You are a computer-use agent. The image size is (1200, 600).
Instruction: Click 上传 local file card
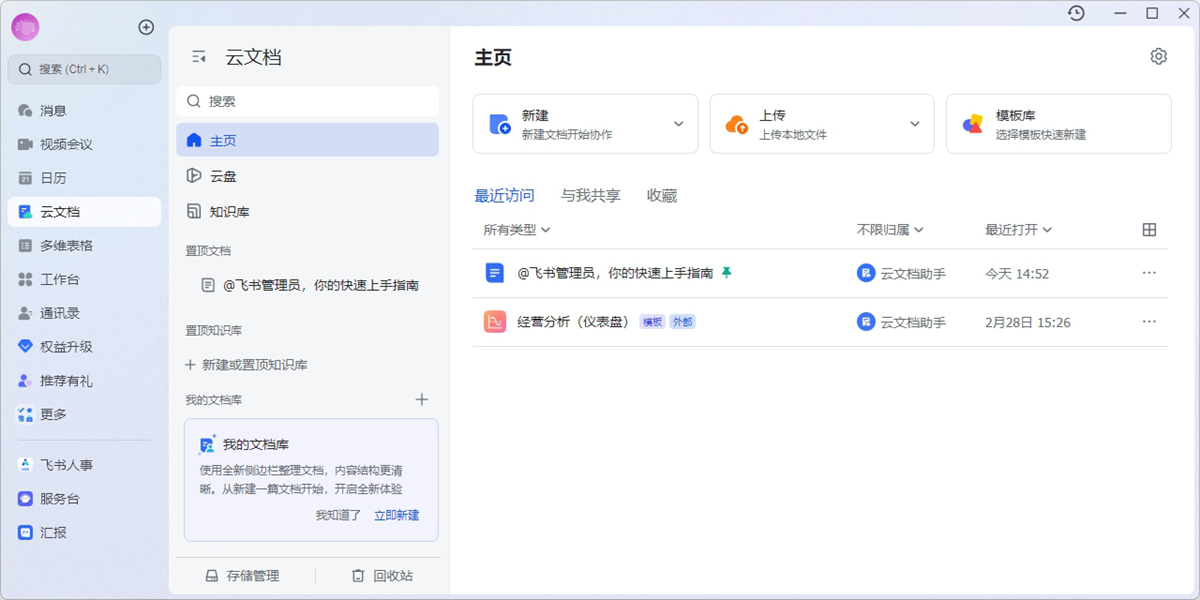(x=822, y=124)
